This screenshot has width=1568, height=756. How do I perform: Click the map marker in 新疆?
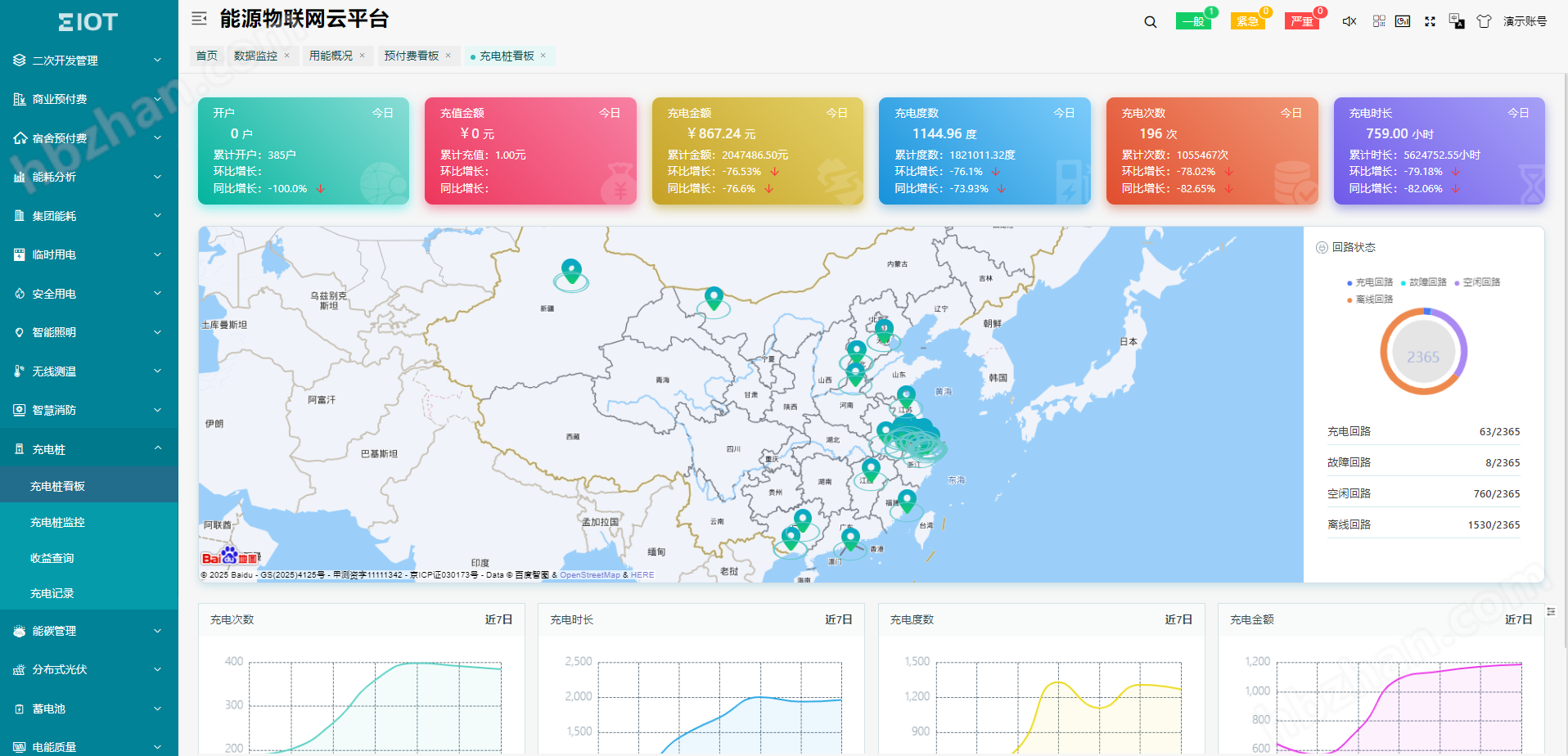click(x=571, y=272)
